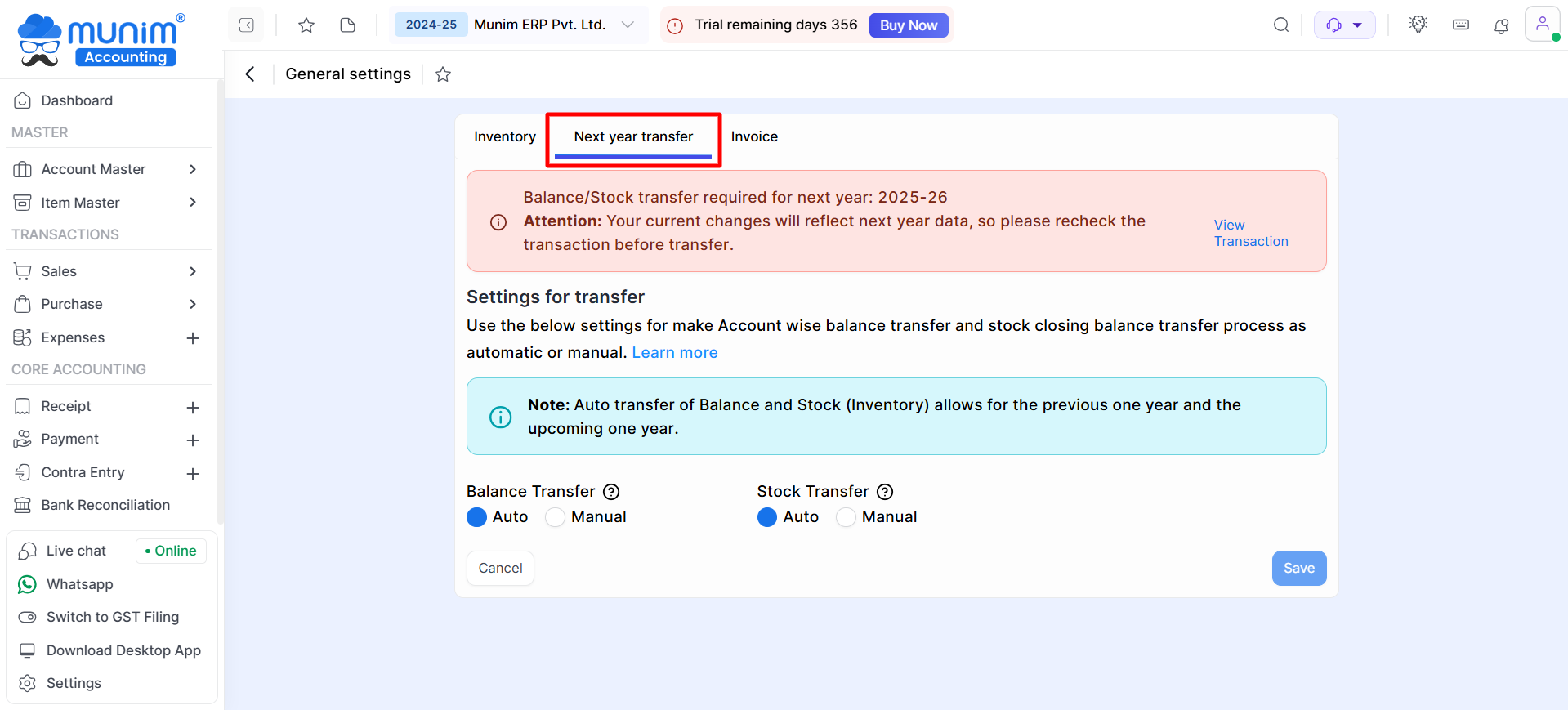Switch to the Inventory tab
Image resolution: width=1568 pixels, height=710 pixels.
point(505,136)
